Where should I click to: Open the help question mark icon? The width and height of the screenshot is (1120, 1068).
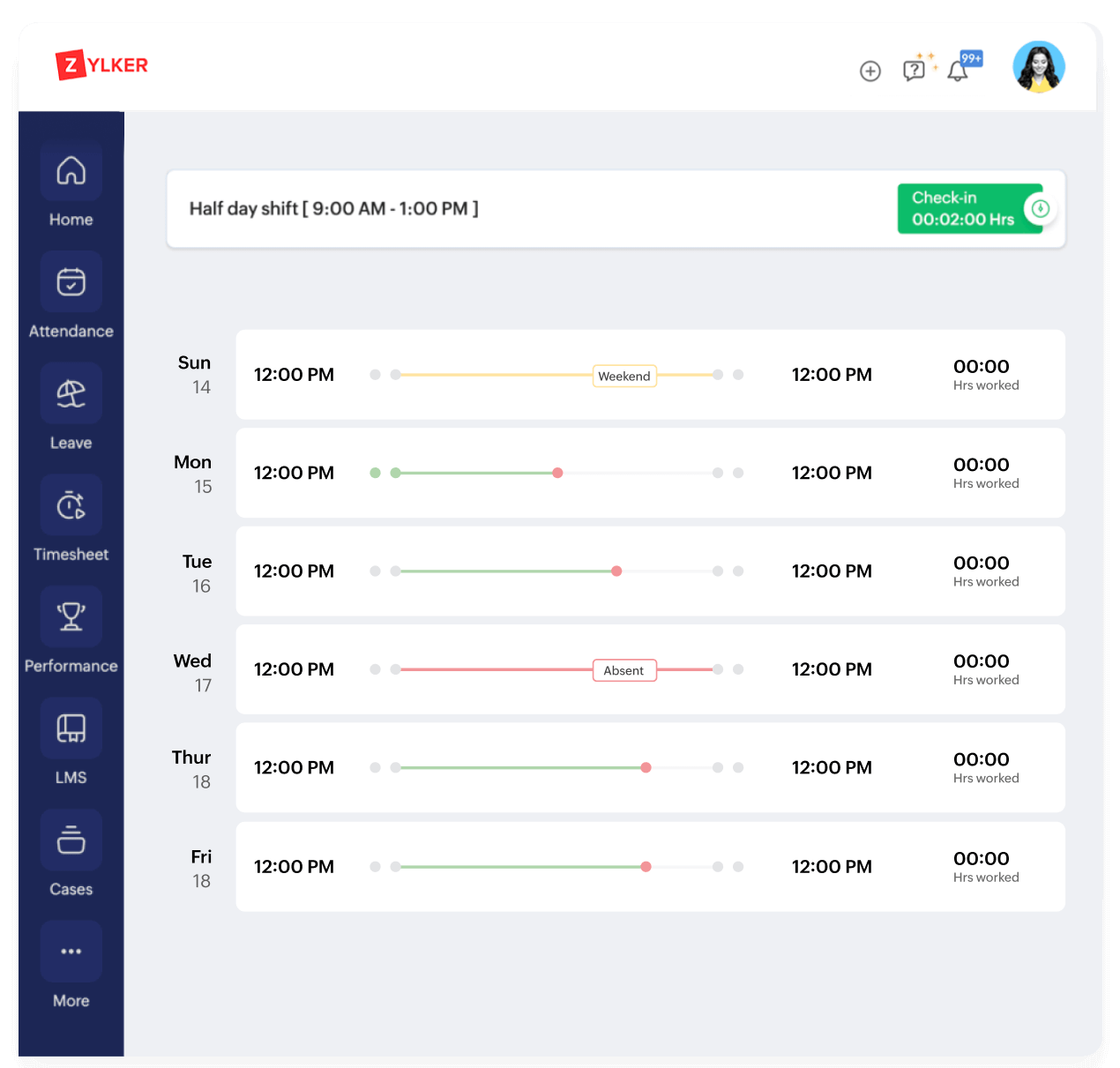click(914, 71)
